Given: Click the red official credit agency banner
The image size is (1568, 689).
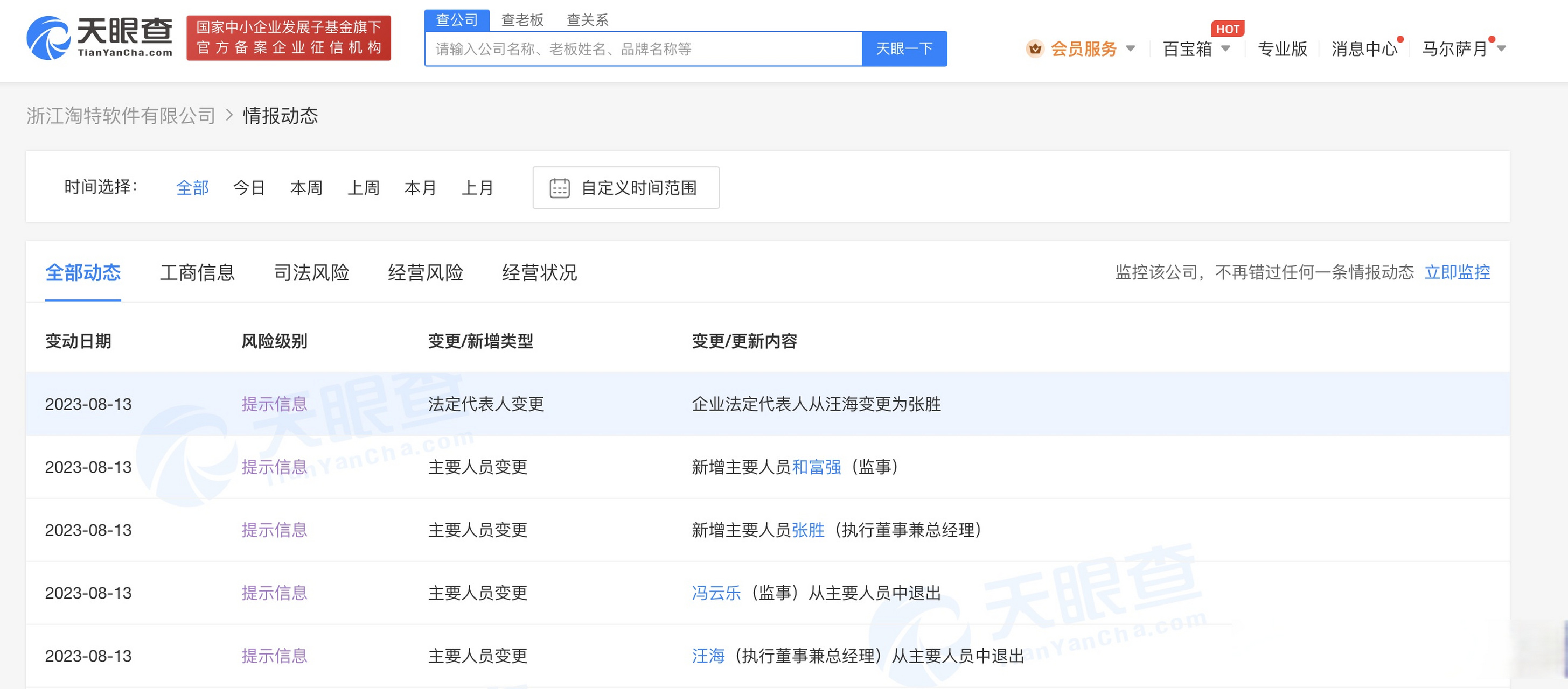Looking at the screenshot, I should pos(289,38).
